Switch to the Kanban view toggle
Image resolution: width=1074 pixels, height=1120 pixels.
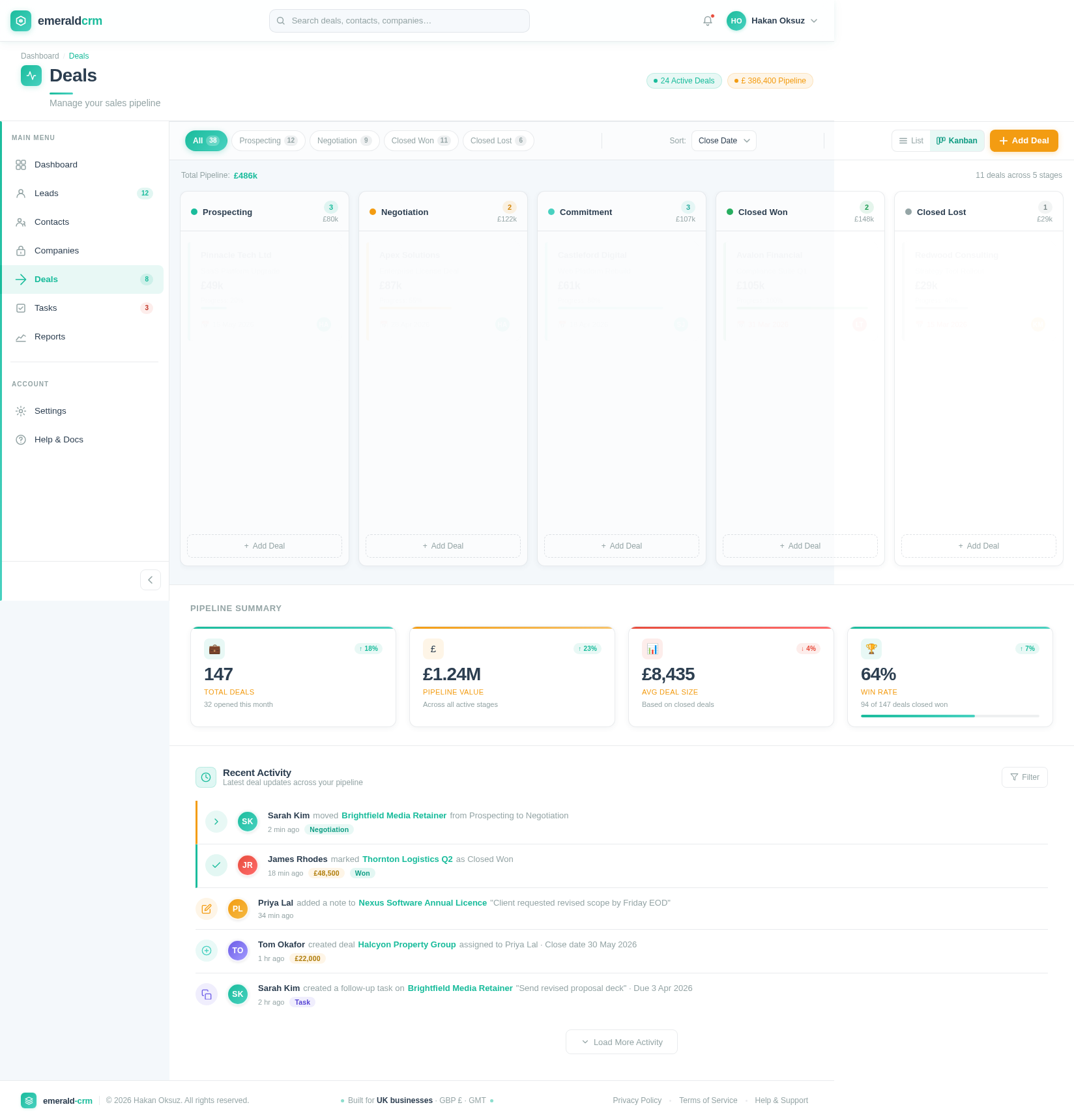tap(957, 140)
